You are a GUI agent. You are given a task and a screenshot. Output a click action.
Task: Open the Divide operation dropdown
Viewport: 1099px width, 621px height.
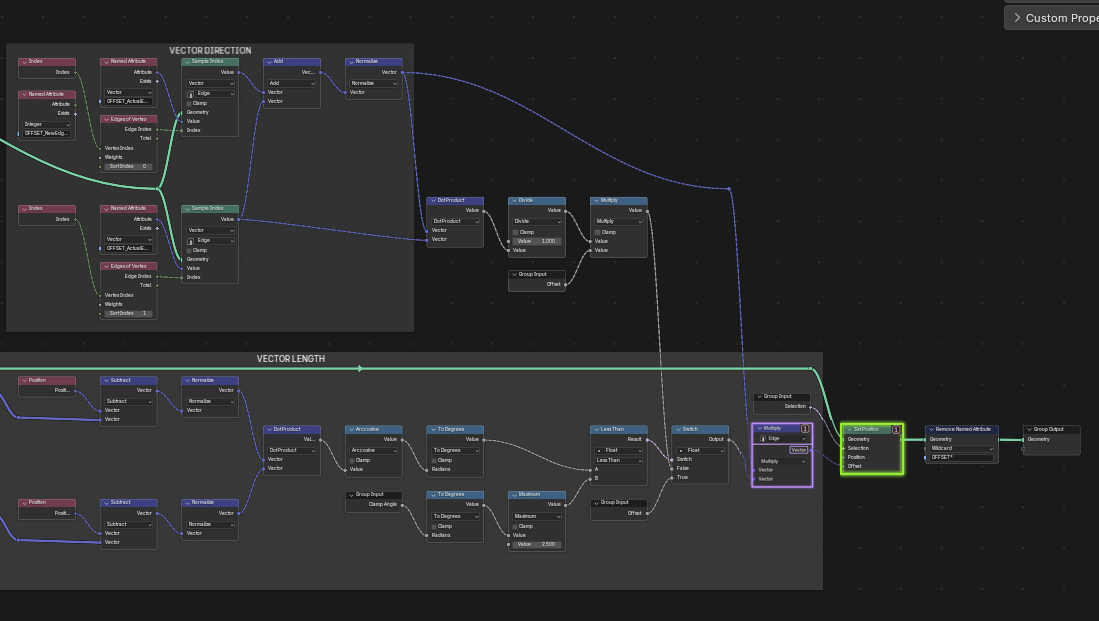pos(537,221)
